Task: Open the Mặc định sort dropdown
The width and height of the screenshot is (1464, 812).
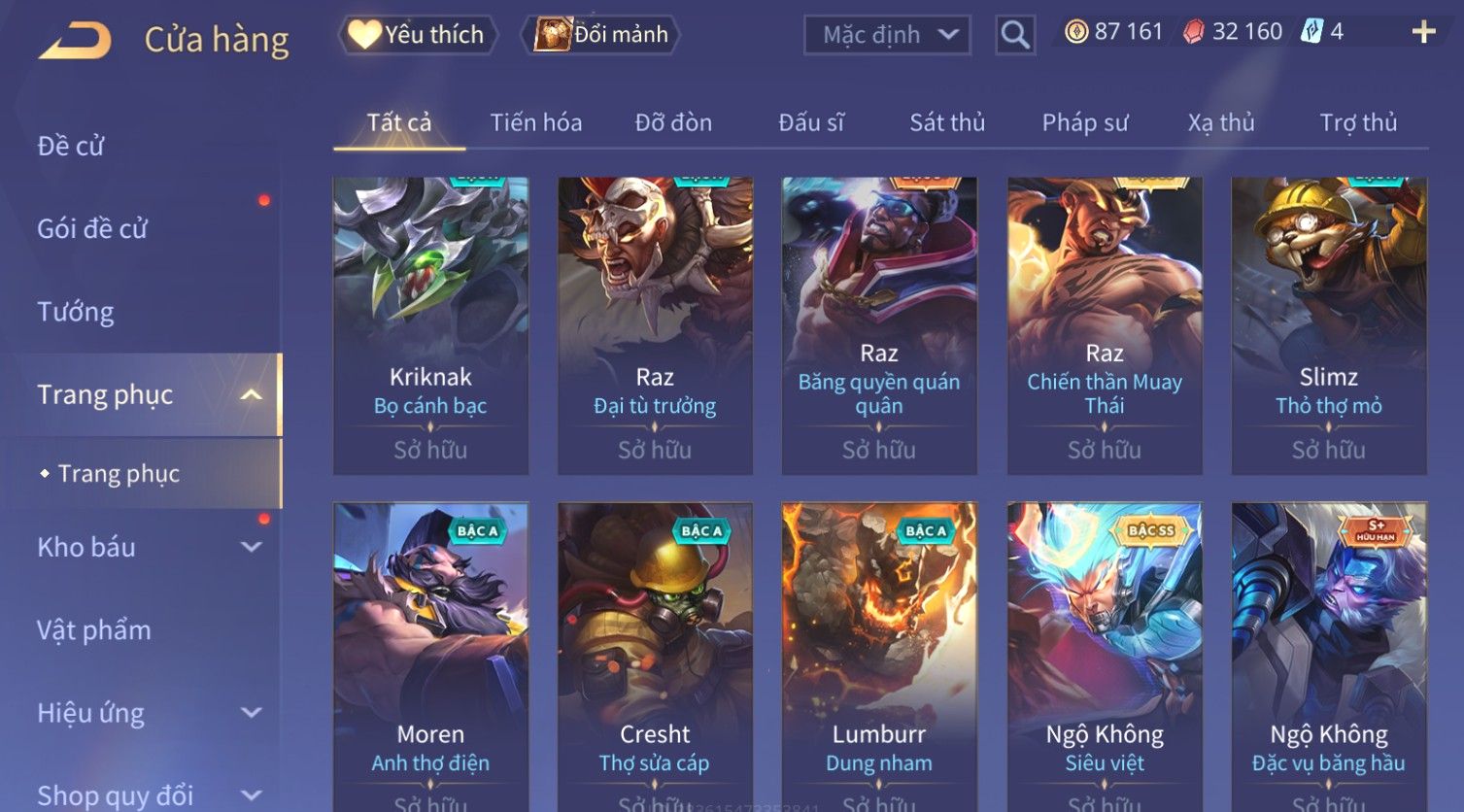Action: [887, 35]
